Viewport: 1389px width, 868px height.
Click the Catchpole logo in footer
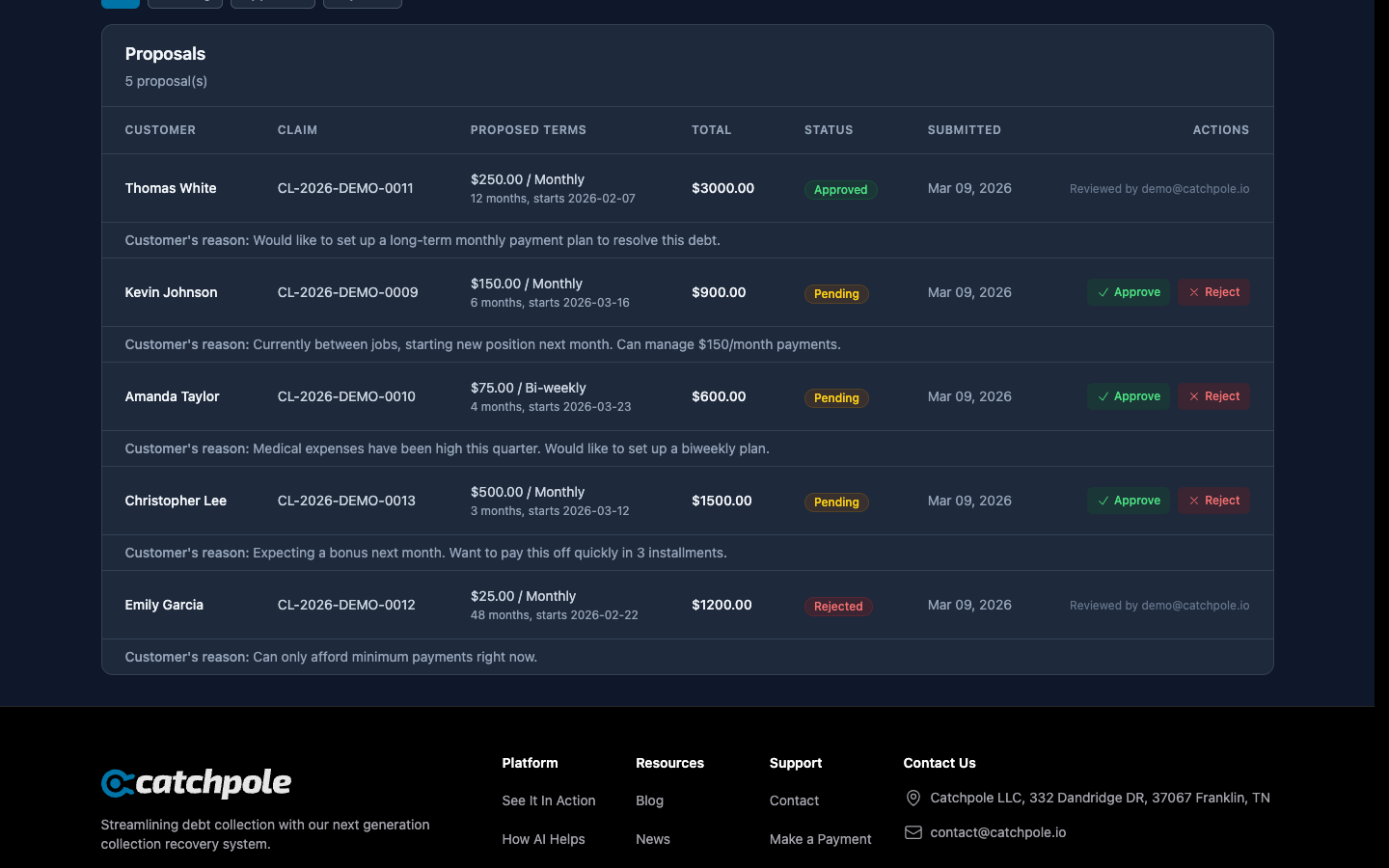(x=196, y=783)
